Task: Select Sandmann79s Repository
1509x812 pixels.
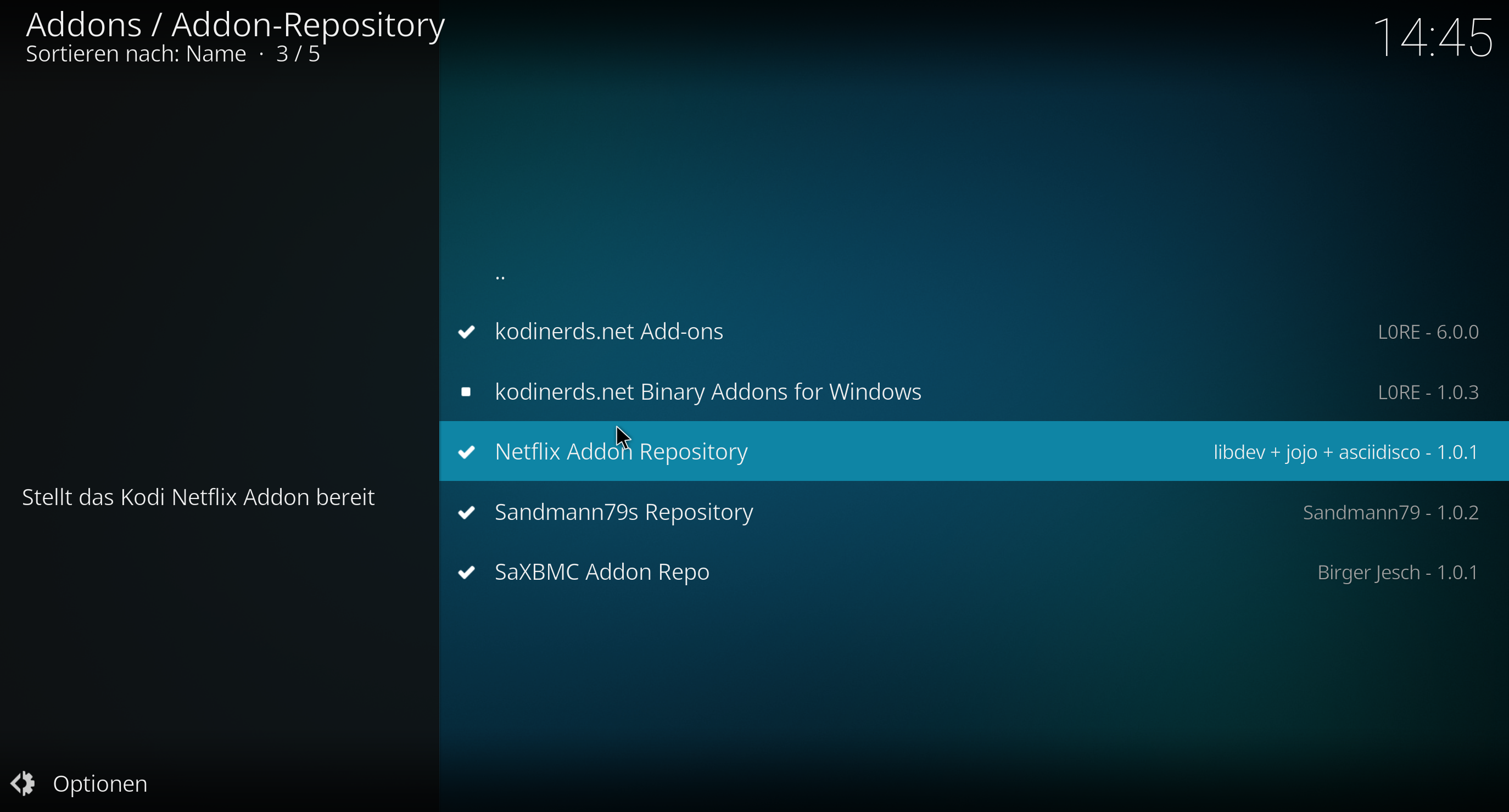Action: click(x=974, y=512)
